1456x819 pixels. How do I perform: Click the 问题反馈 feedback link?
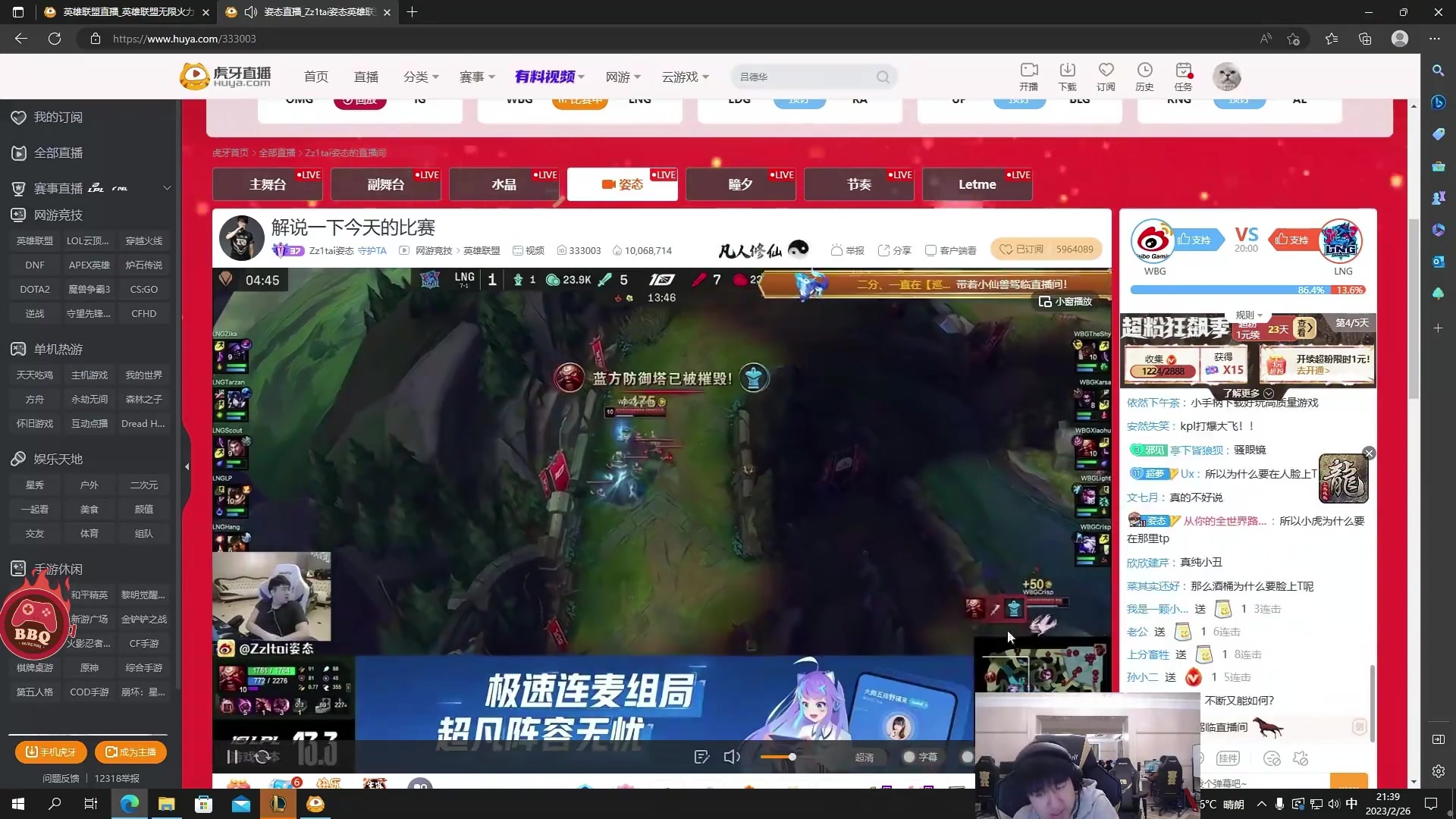coord(61,778)
